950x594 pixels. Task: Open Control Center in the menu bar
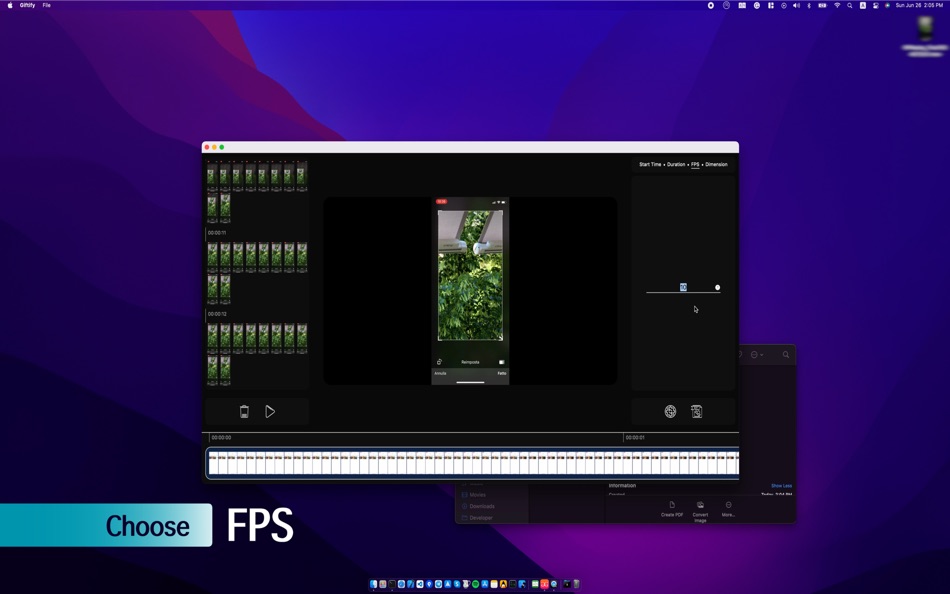875,5
